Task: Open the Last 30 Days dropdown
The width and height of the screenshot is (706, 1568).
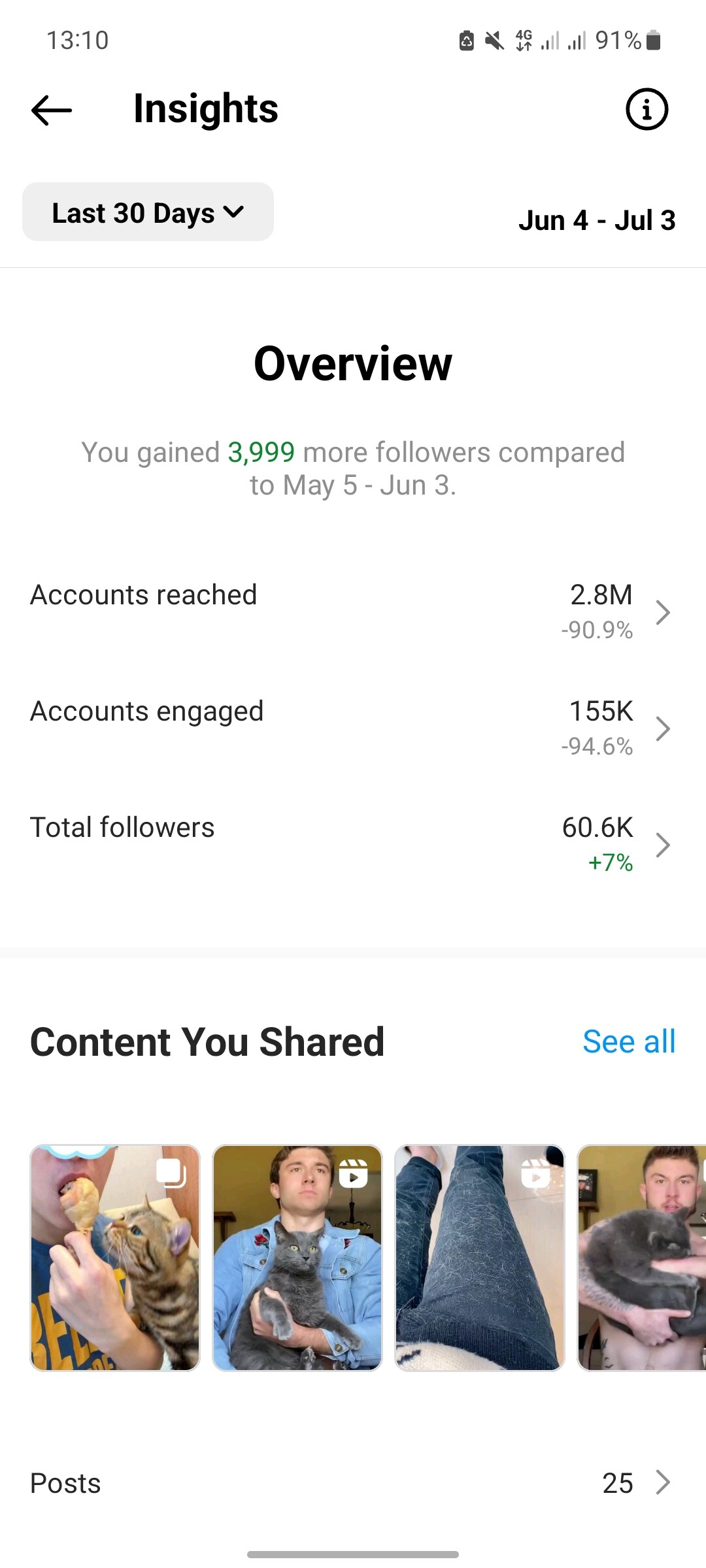Action: 148,212
